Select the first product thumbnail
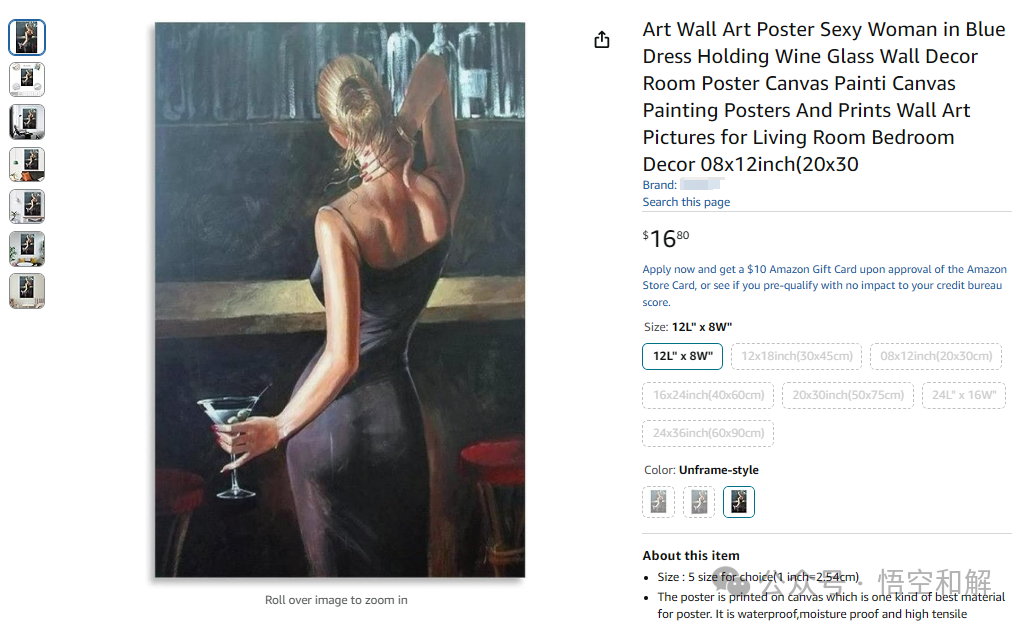1024x624 pixels. tap(27, 37)
